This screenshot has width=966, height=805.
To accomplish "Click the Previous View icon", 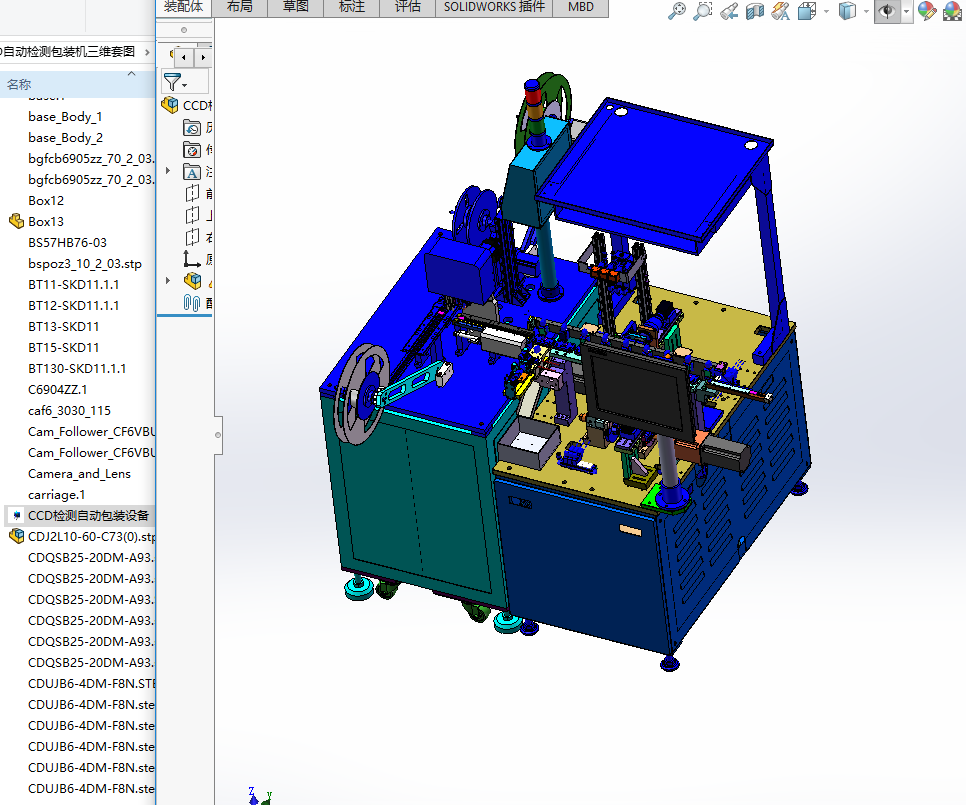I will click(x=729, y=11).
